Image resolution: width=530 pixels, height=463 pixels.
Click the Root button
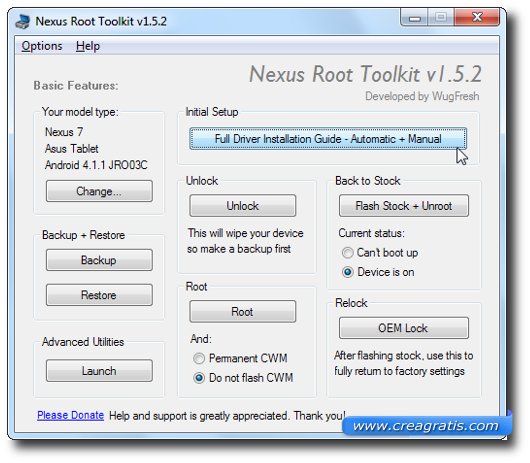click(x=242, y=312)
